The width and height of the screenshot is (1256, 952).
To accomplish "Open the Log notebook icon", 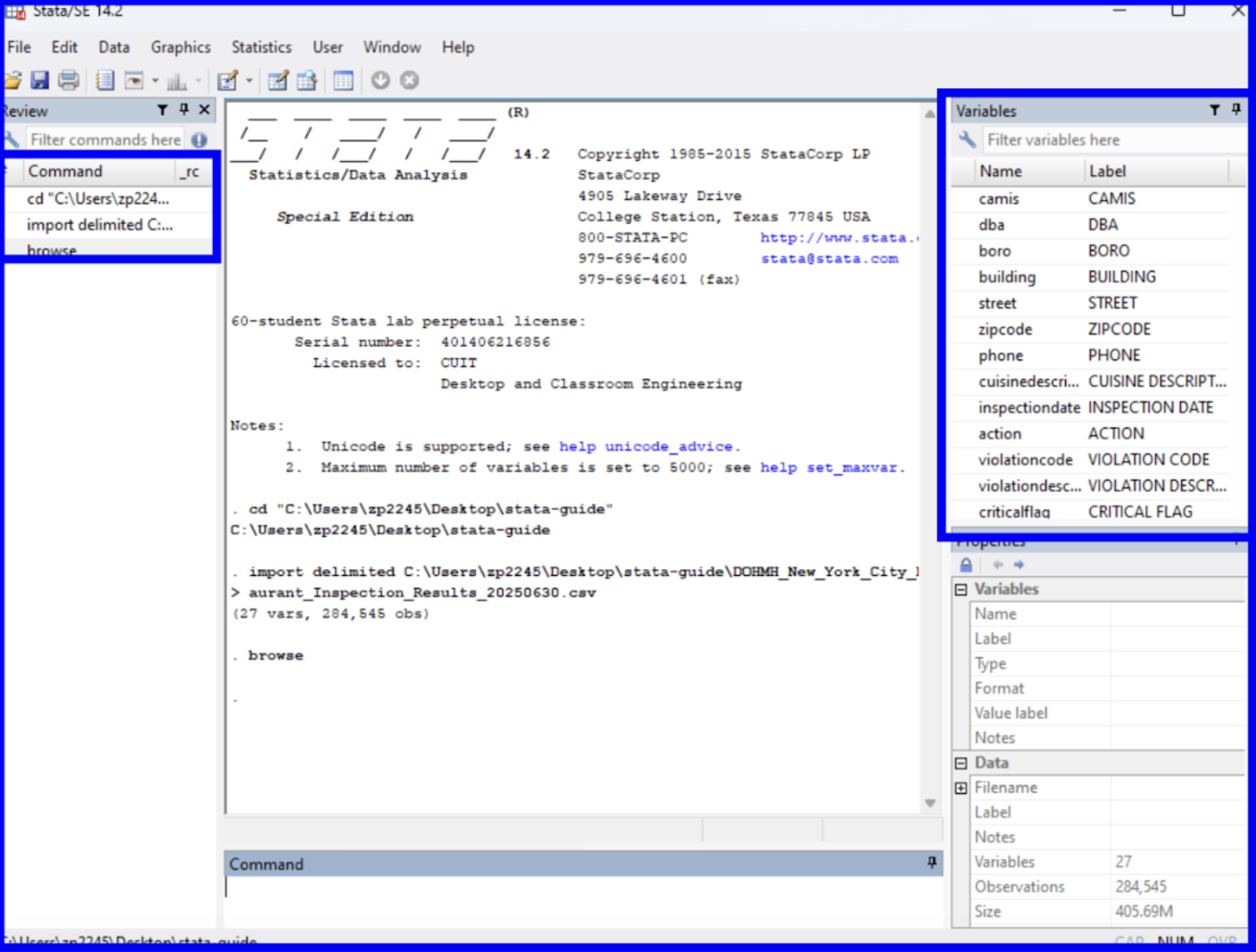I will [105, 80].
